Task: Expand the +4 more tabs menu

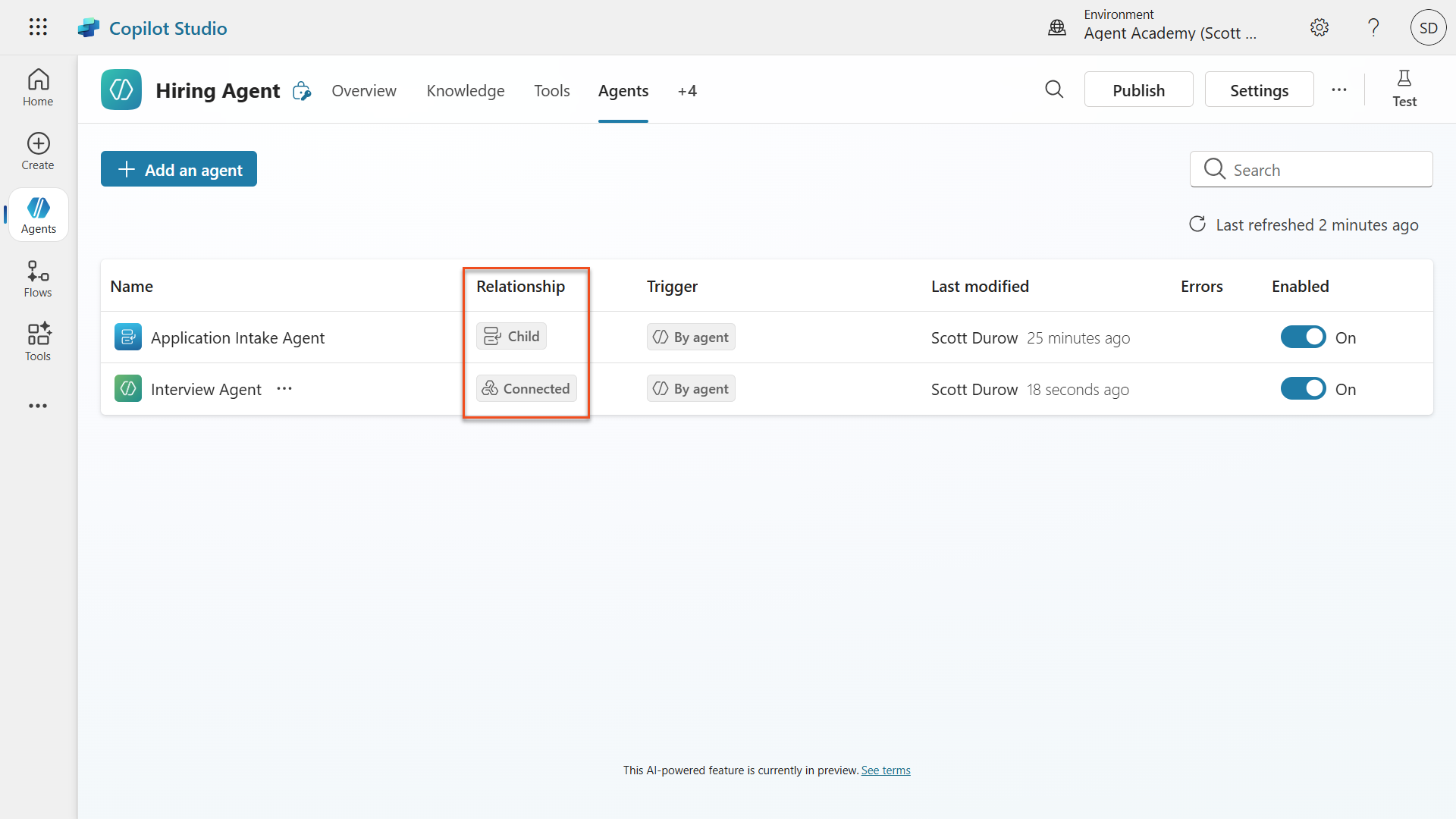Action: tap(687, 91)
